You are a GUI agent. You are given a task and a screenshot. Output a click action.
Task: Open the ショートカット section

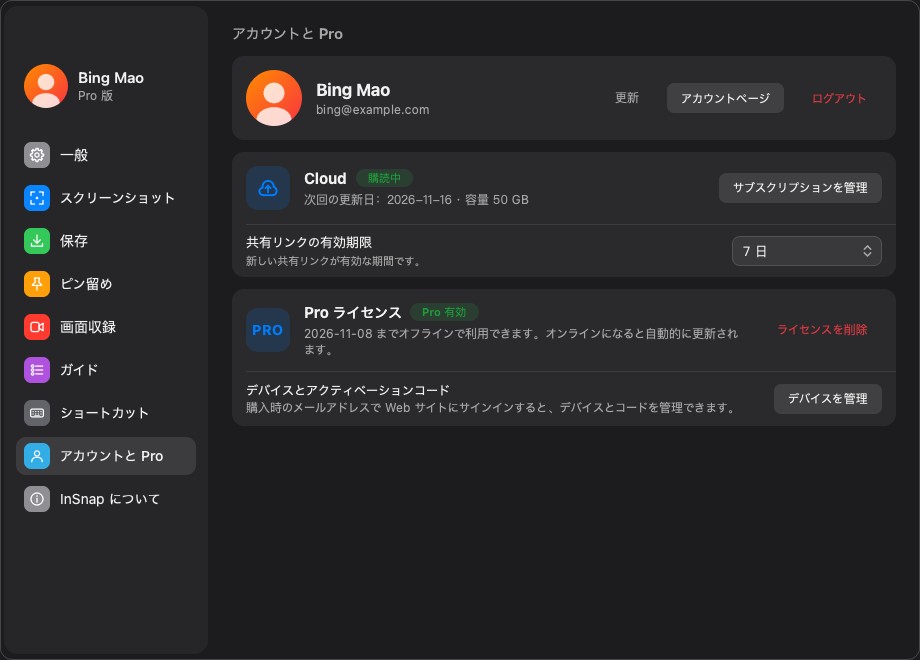[106, 413]
